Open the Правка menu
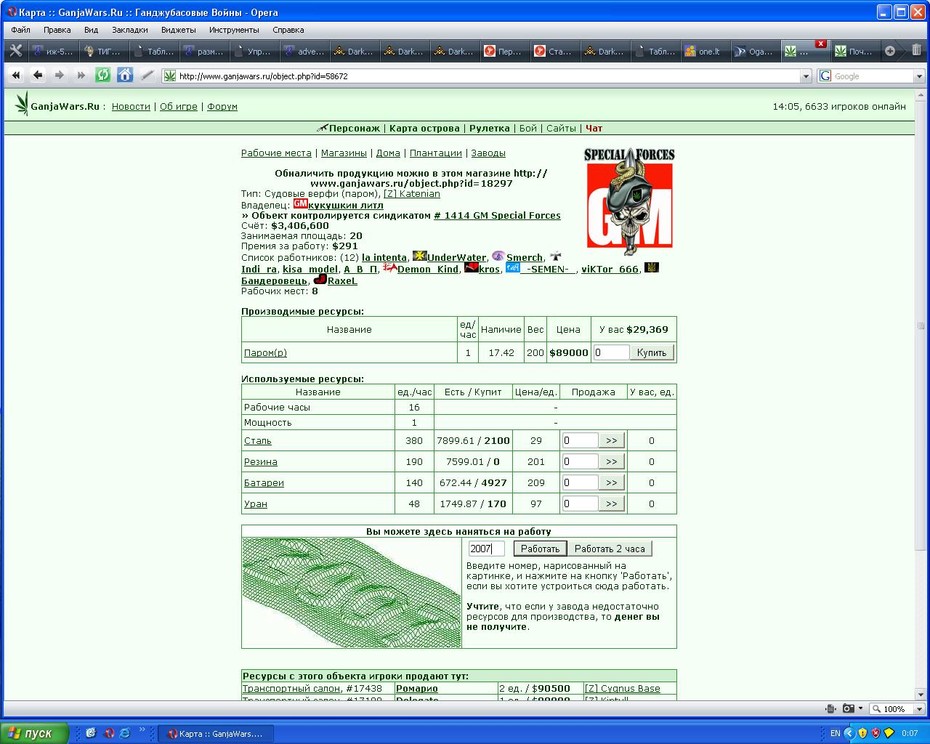930x744 pixels. 57,30
